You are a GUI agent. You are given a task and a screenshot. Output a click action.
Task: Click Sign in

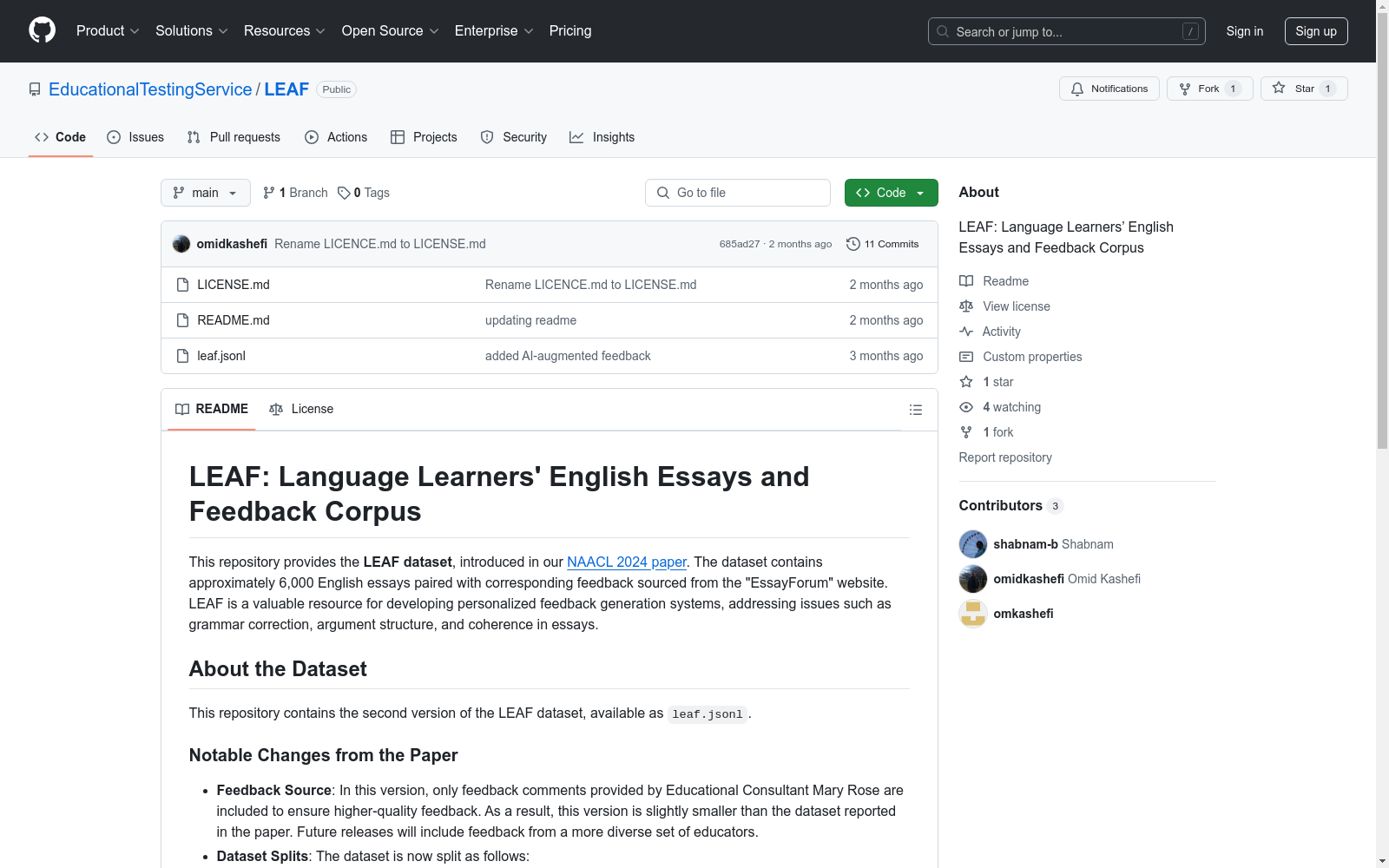click(x=1244, y=31)
